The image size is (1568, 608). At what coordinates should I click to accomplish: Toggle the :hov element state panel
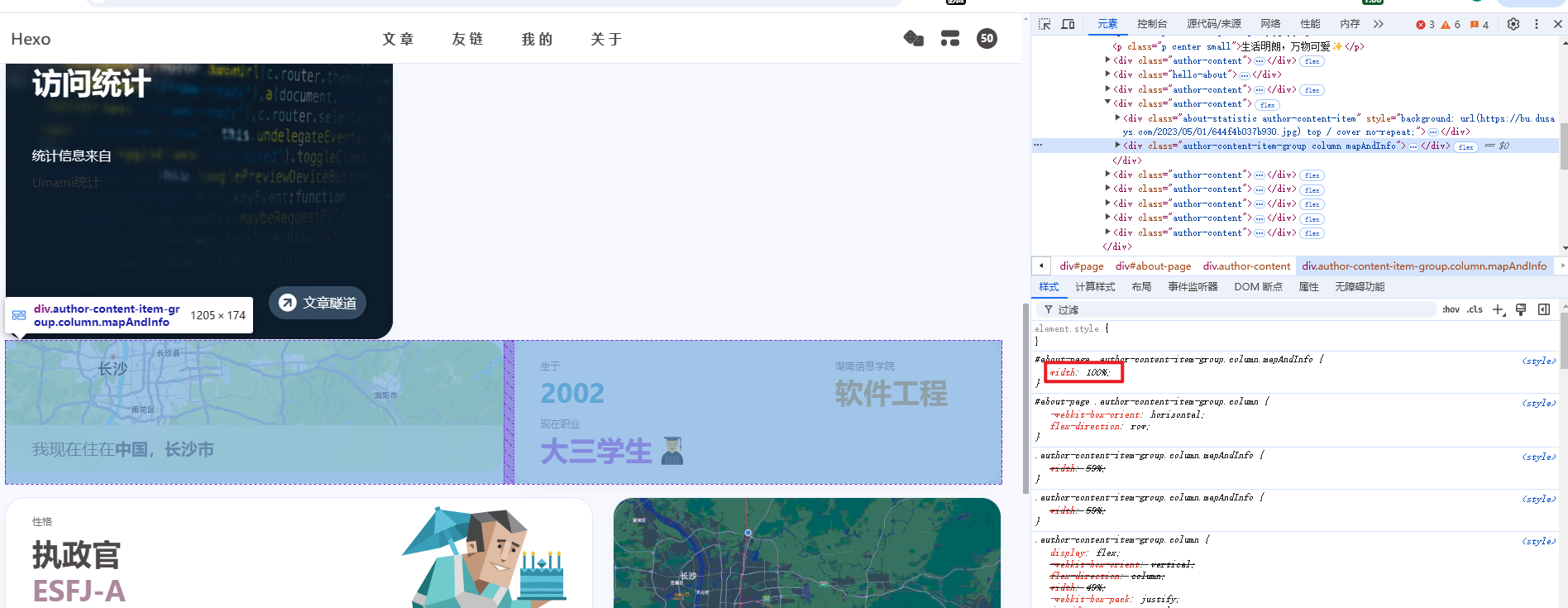coord(1451,309)
